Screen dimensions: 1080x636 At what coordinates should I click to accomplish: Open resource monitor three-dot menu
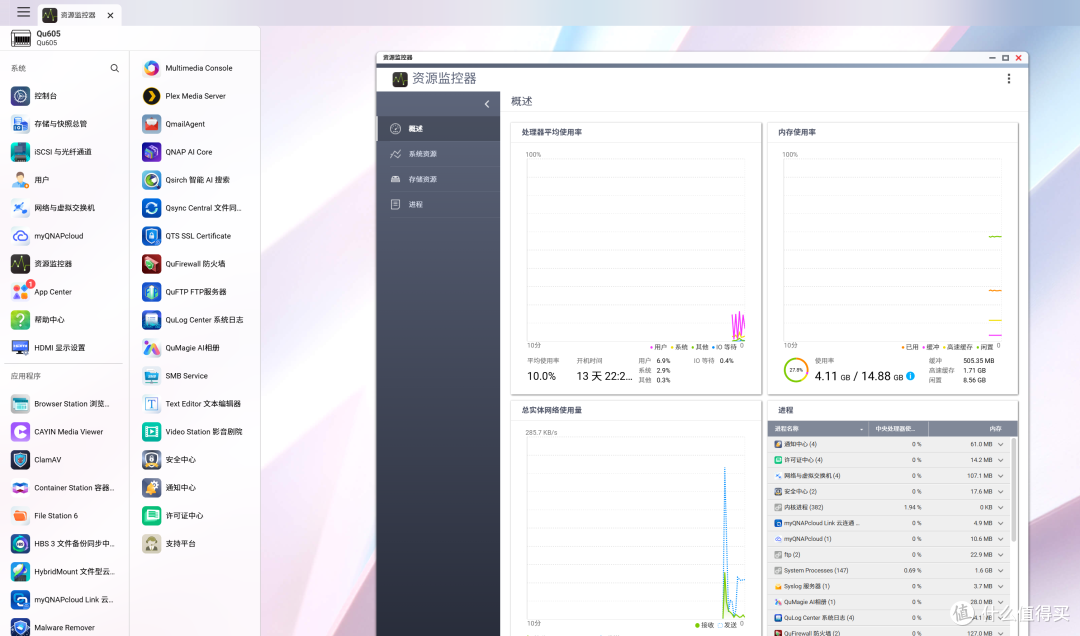pyautogui.click(x=1008, y=79)
